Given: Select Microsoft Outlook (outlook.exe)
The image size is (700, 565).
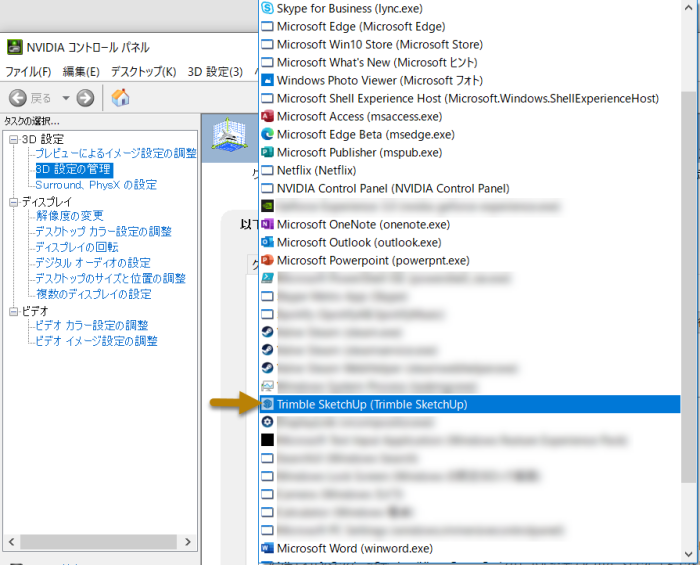Looking at the screenshot, I should pos(470,242).
